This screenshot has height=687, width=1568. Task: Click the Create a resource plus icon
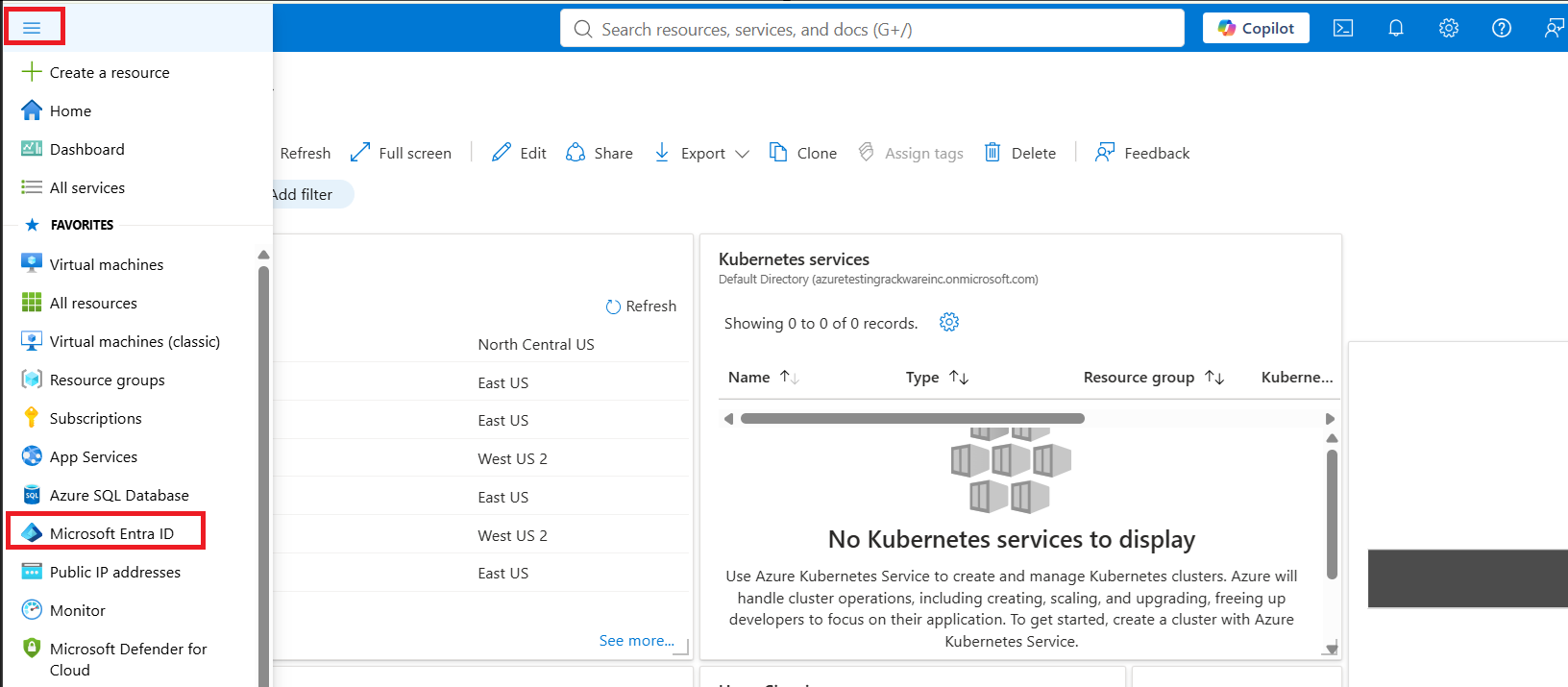pos(32,72)
